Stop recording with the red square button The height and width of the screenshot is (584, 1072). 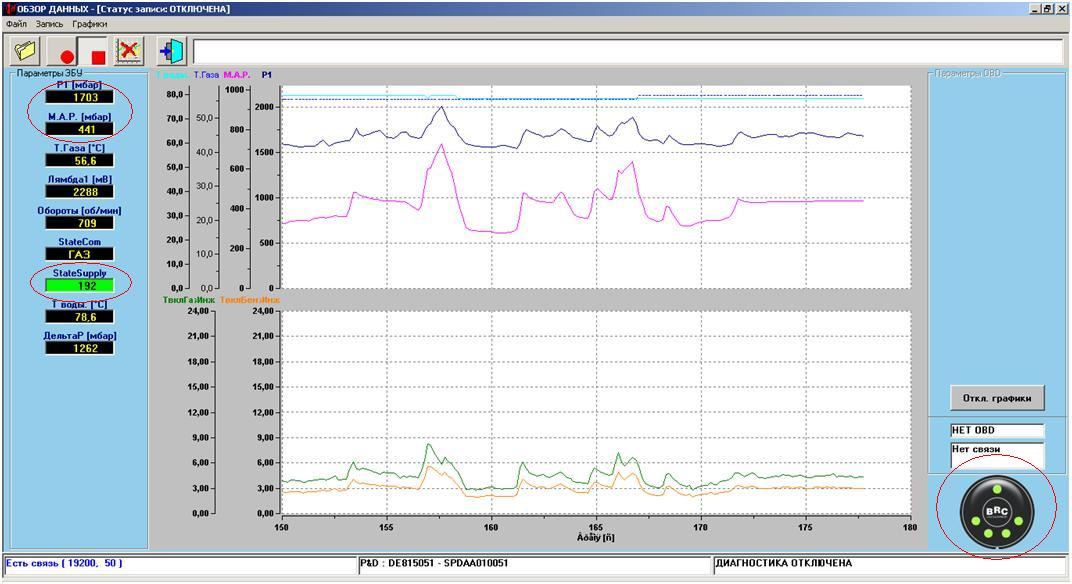tap(94, 51)
